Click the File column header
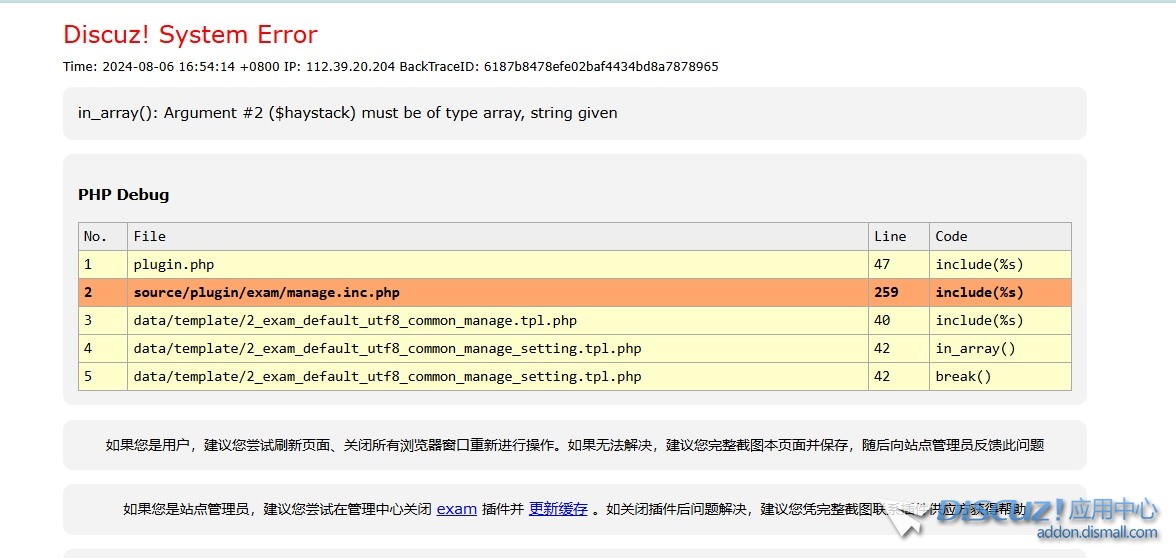 (x=150, y=236)
